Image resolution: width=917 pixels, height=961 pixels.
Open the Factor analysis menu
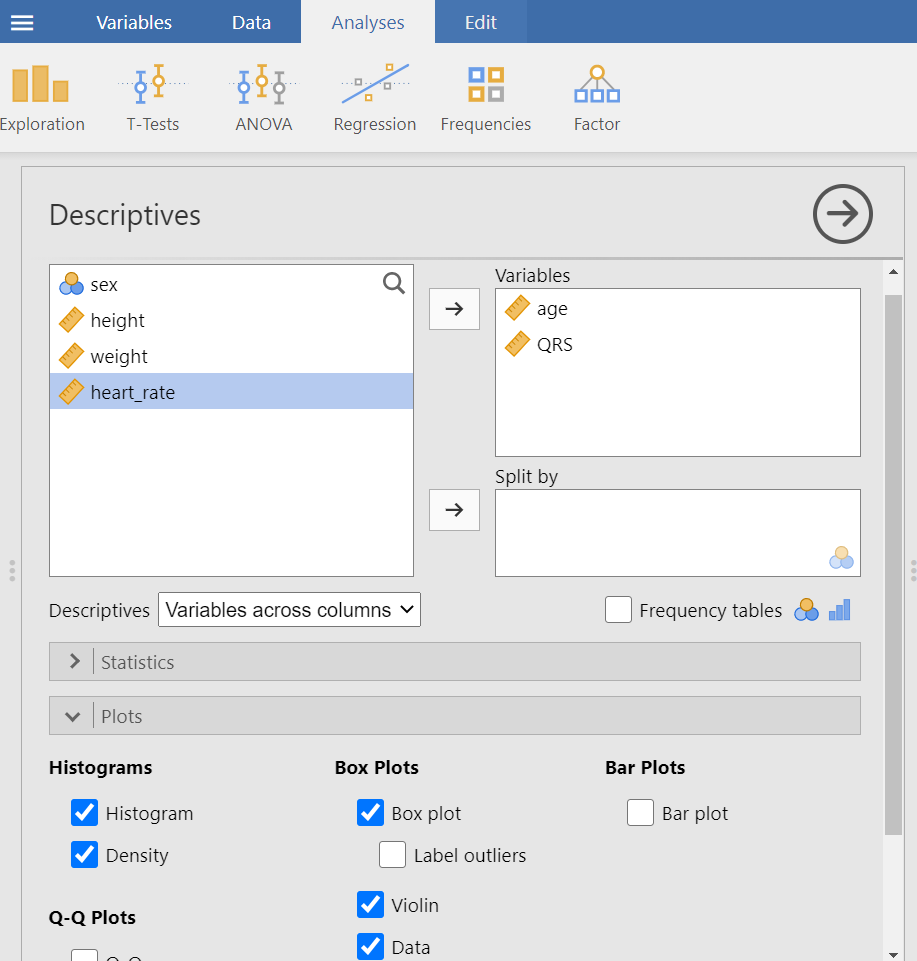(x=597, y=98)
